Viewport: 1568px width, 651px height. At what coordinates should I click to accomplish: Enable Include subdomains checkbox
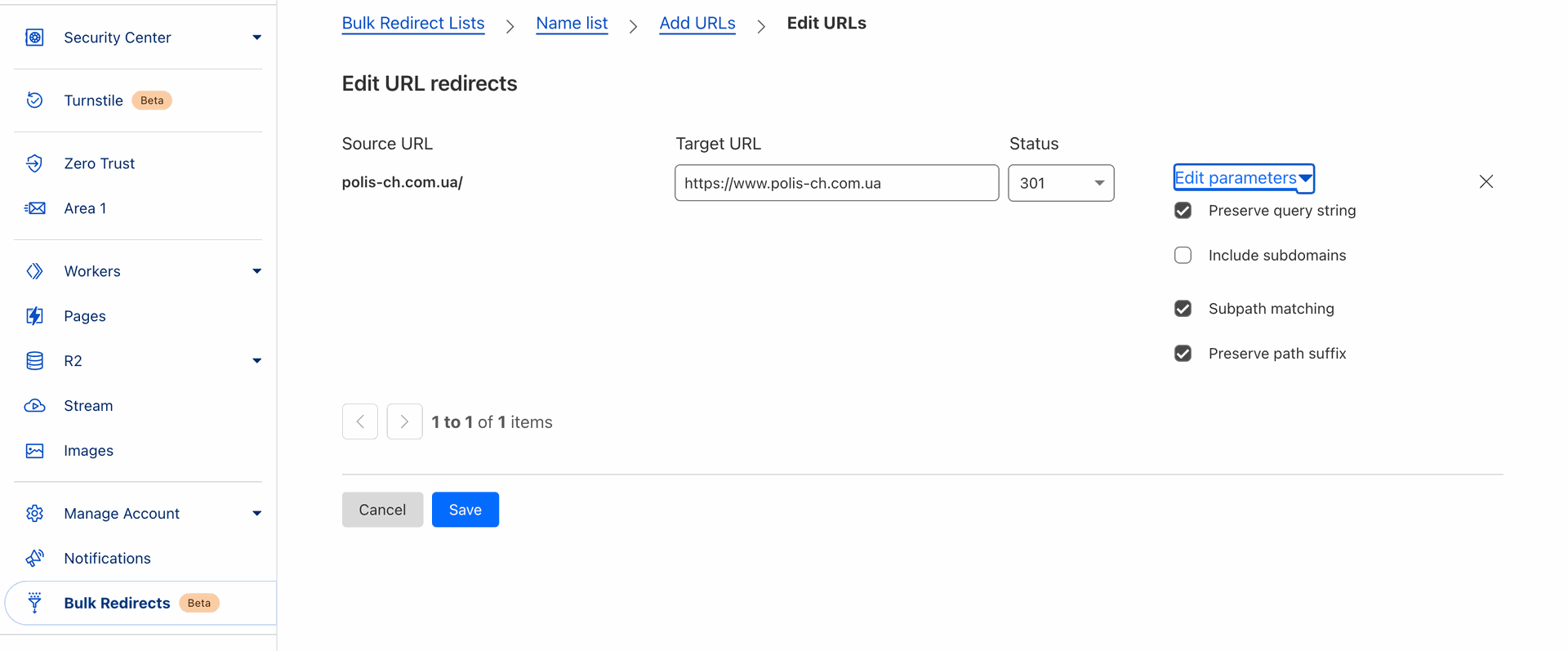tap(1183, 256)
